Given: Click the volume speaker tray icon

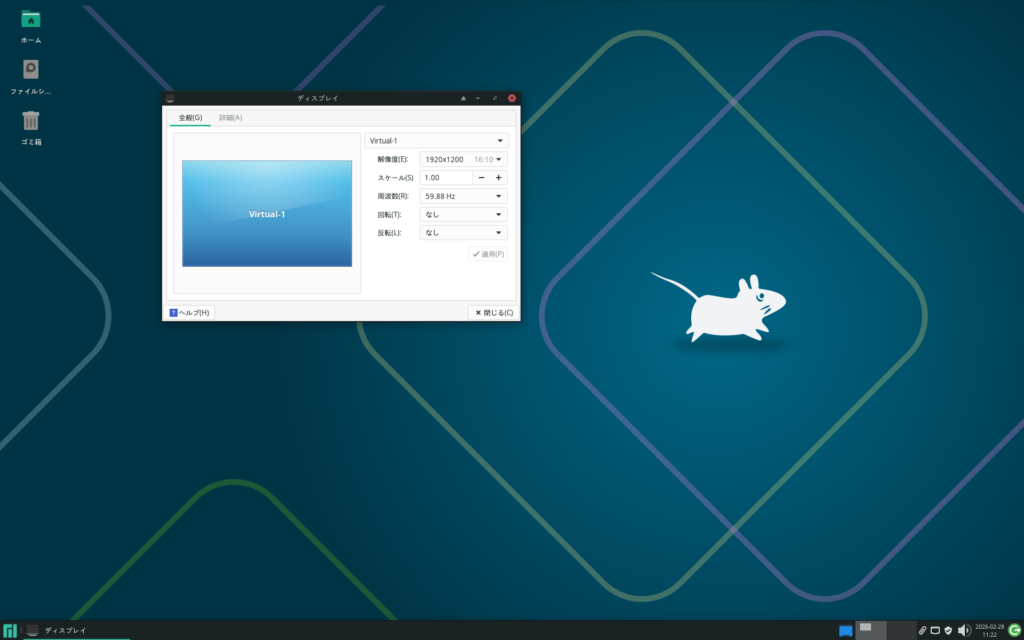Looking at the screenshot, I should 963,630.
